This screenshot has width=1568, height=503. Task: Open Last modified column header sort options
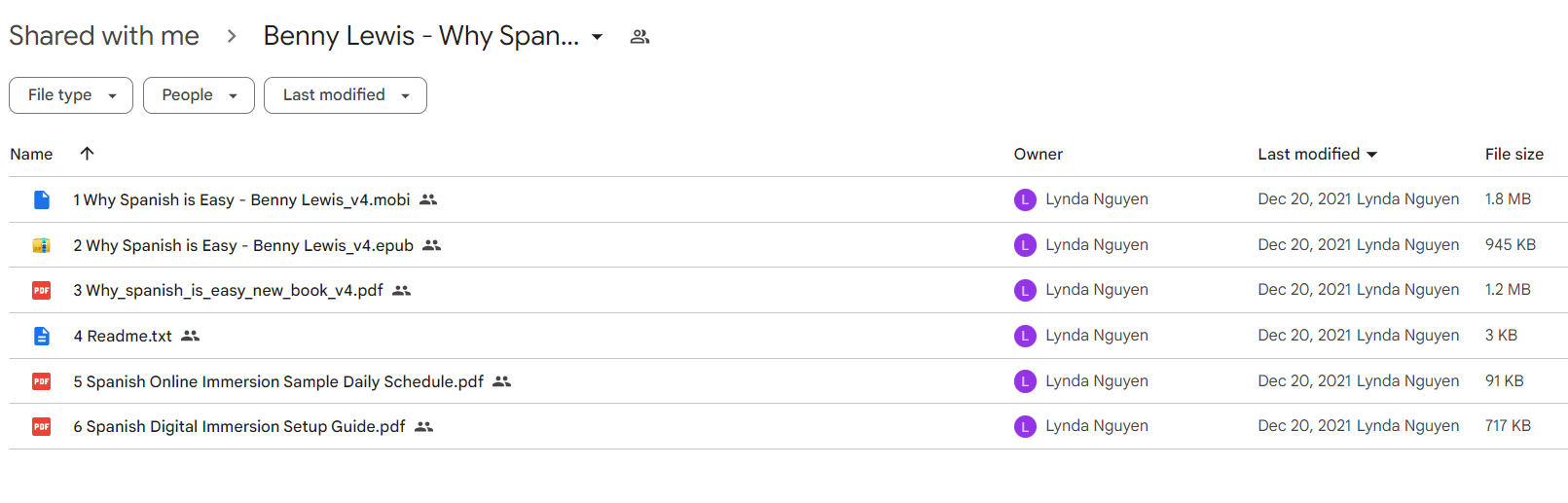(1318, 154)
